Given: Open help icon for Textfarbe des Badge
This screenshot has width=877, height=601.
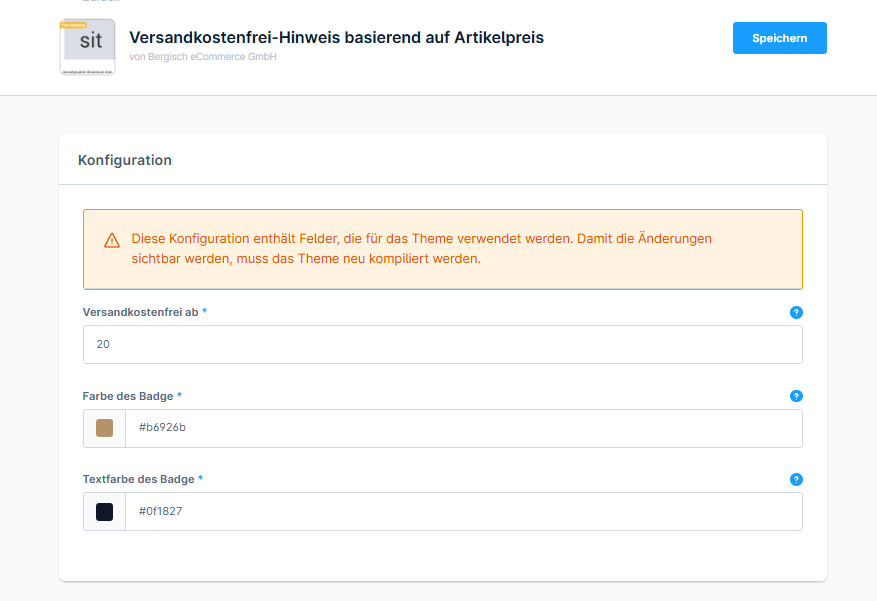Looking at the screenshot, I should pyautogui.click(x=796, y=480).
